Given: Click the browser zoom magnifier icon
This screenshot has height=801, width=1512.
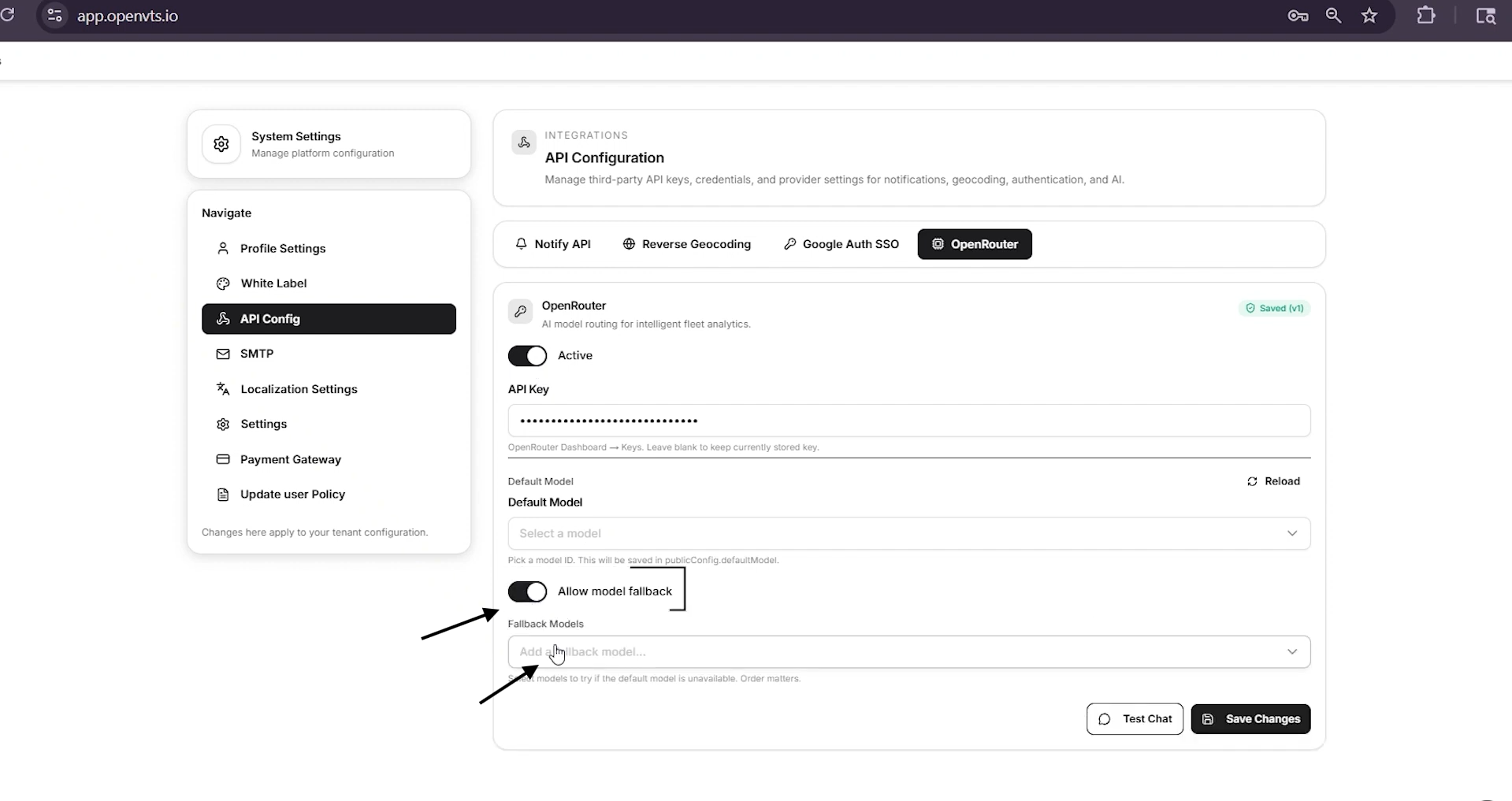Looking at the screenshot, I should [1333, 16].
